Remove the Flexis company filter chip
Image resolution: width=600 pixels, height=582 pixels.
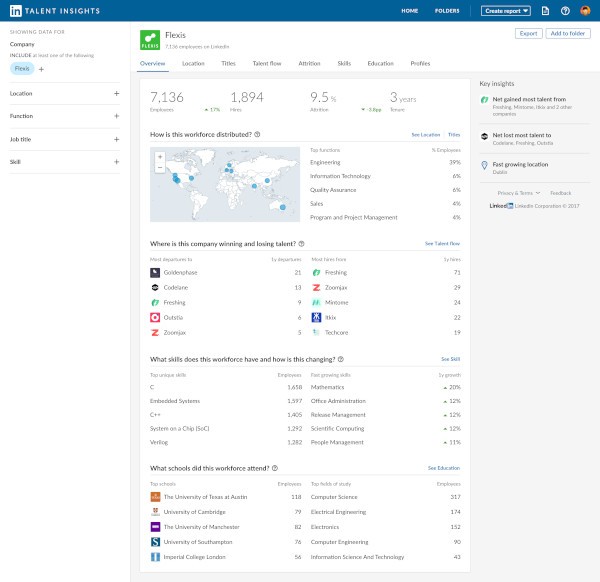click(x=22, y=68)
